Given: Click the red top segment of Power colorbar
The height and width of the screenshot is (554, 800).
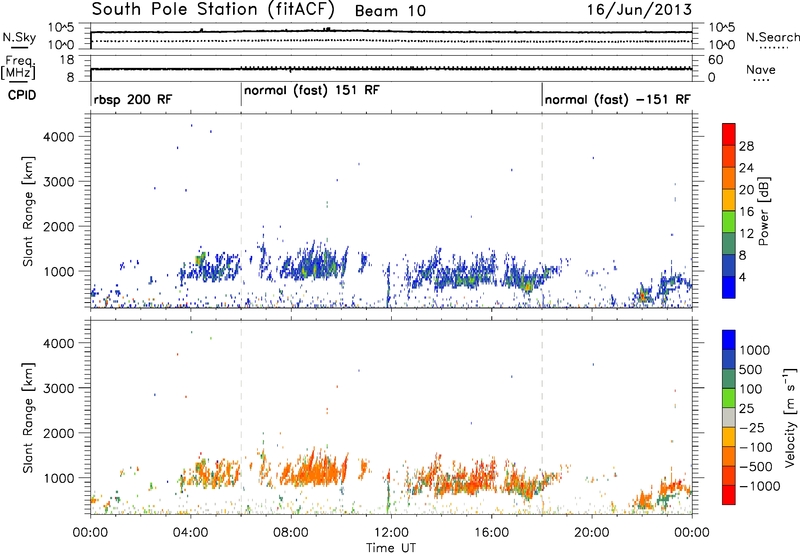Looking at the screenshot, I should (x=729, y=135).
